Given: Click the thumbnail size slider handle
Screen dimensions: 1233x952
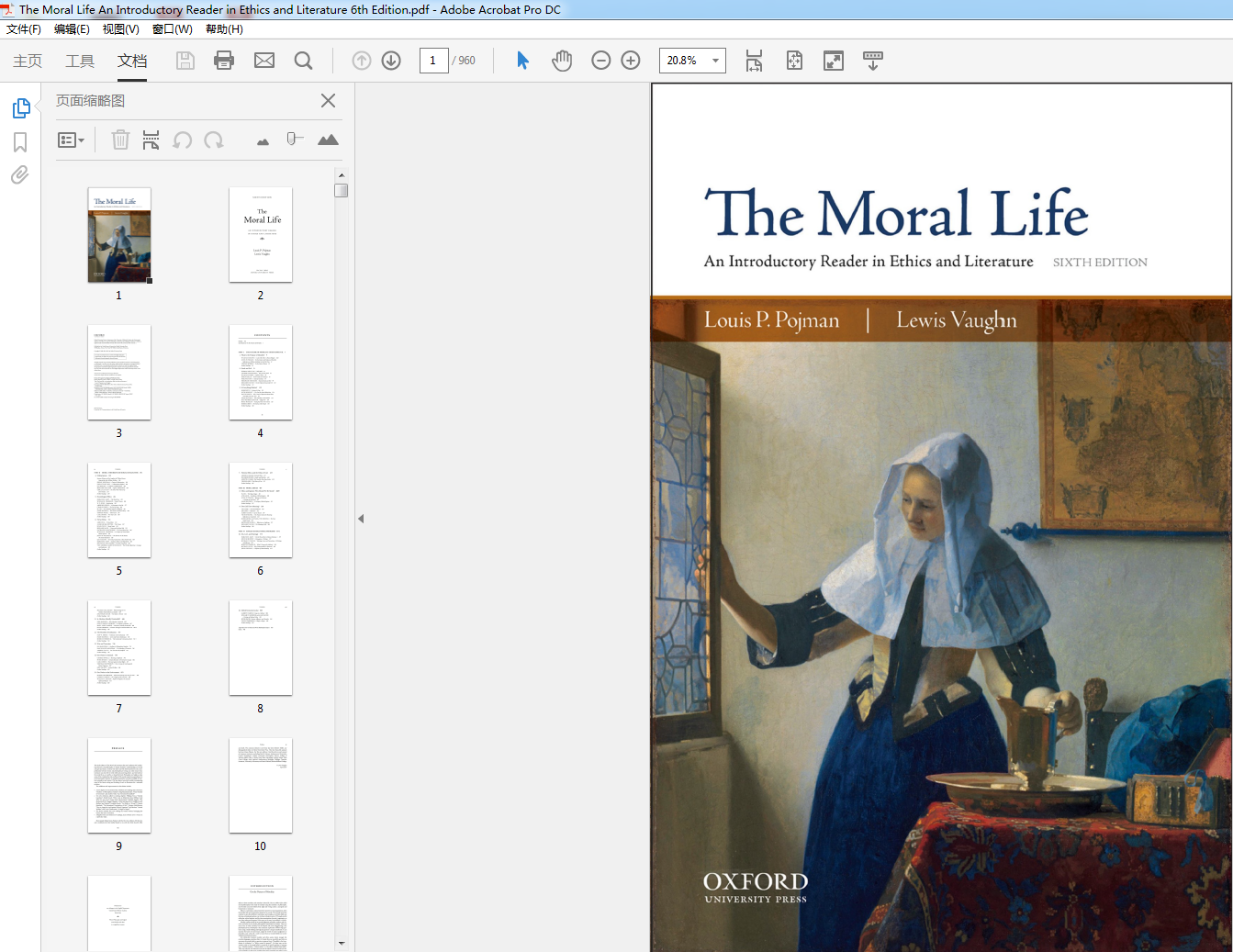Looking at the screenshot, I should coord(292,139).
